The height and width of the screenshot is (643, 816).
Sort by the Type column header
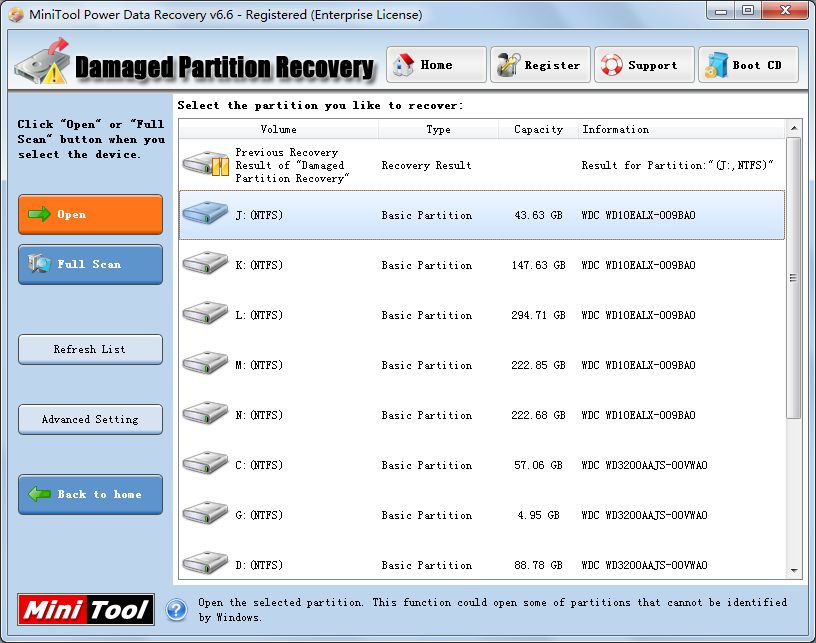click(438, 129)
